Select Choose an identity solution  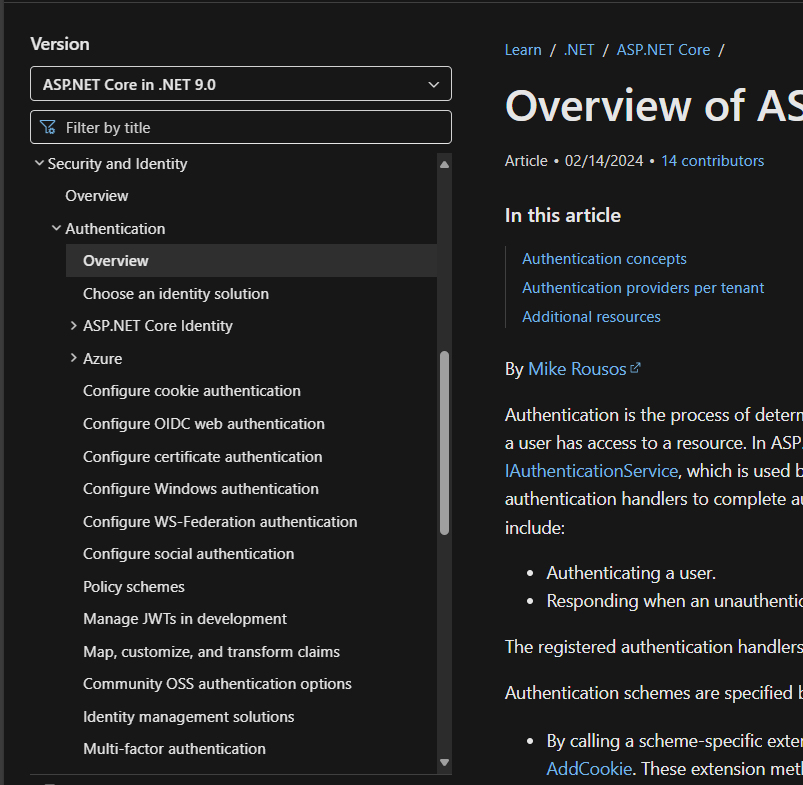tap(176, 294)
